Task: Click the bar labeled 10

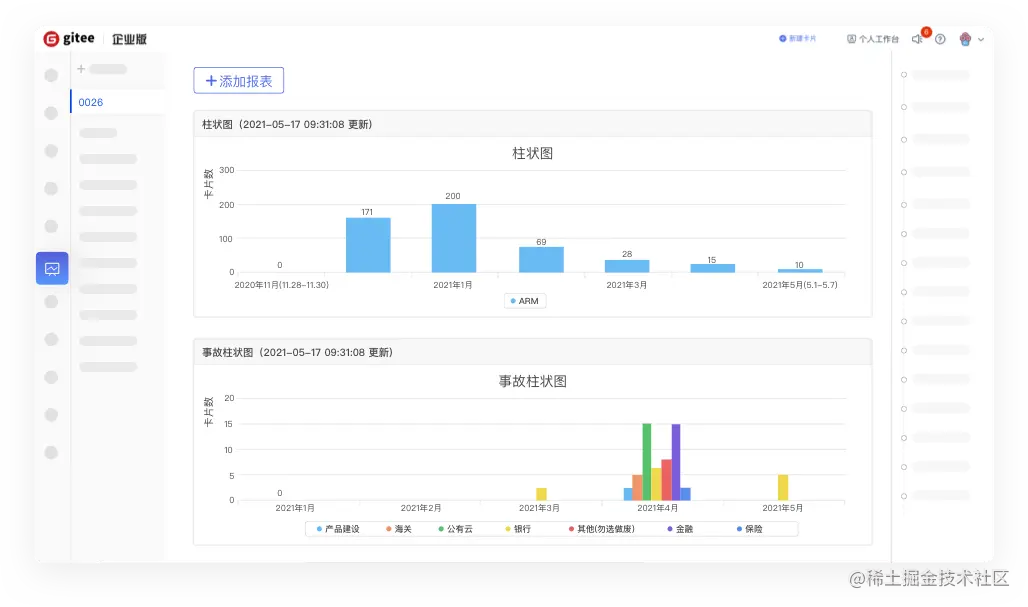Action: [800, 270]
